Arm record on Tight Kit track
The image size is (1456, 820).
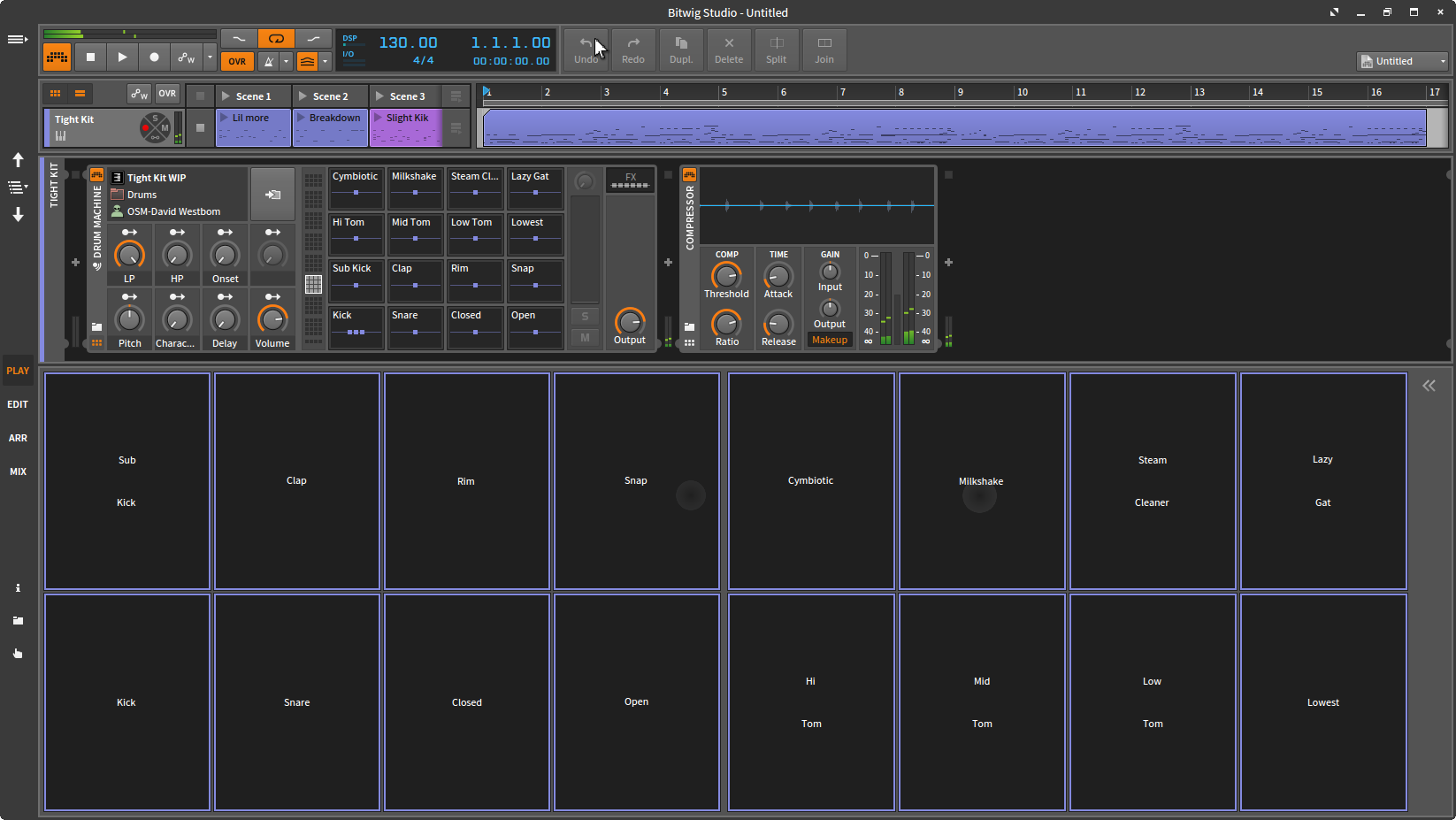pyautogui.click(x=148, y=128)
